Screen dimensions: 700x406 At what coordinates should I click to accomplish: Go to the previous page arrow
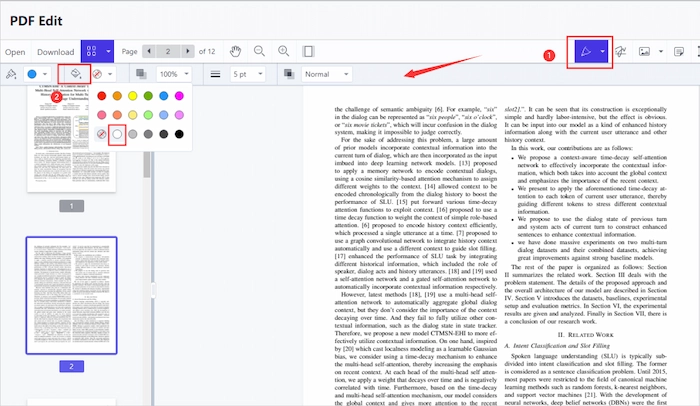(x=151, y=51)
